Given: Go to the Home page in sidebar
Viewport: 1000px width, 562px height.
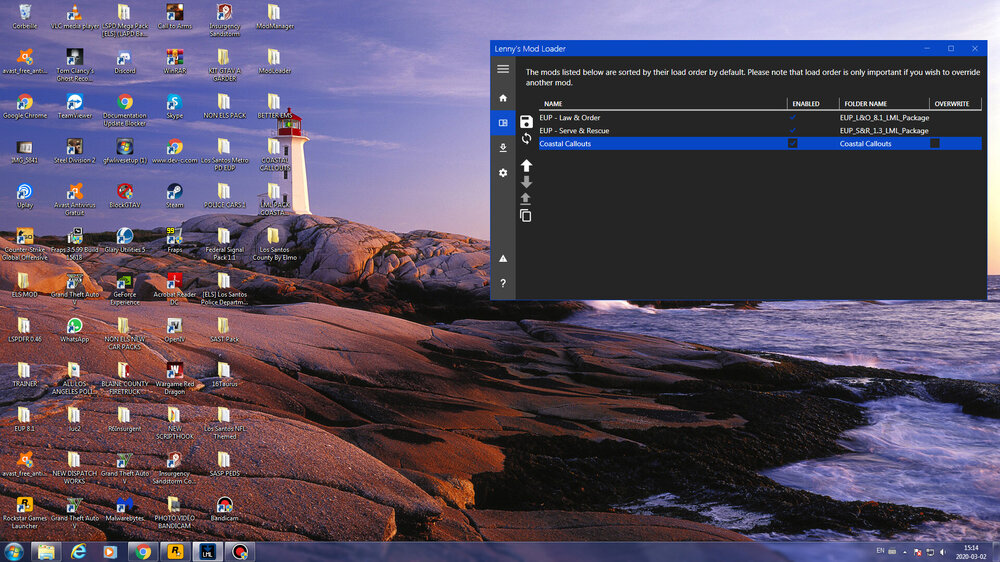Looking at the screenshot, I should coord(503,98).
